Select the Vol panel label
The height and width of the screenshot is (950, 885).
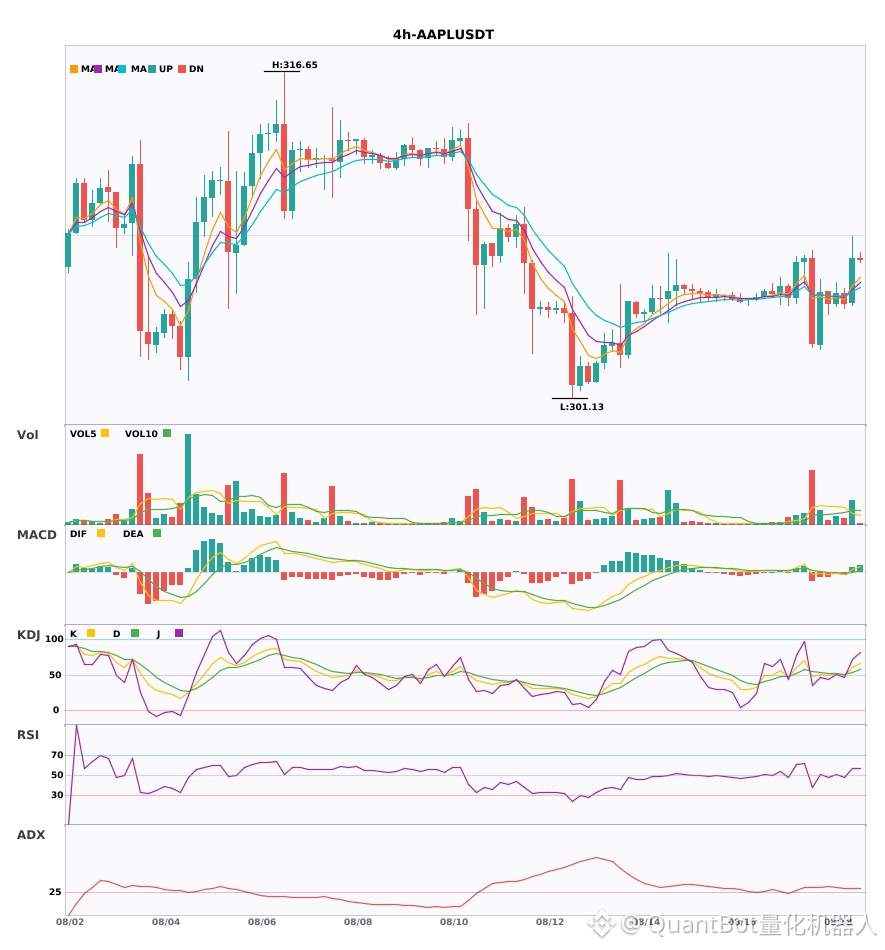click(27, 435)
